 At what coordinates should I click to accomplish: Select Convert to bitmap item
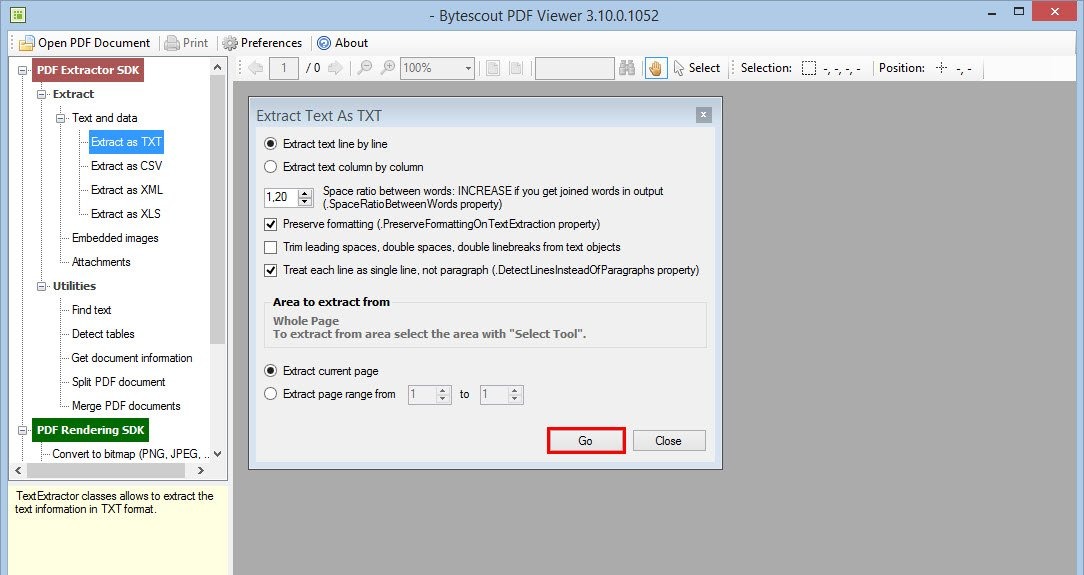130,454
